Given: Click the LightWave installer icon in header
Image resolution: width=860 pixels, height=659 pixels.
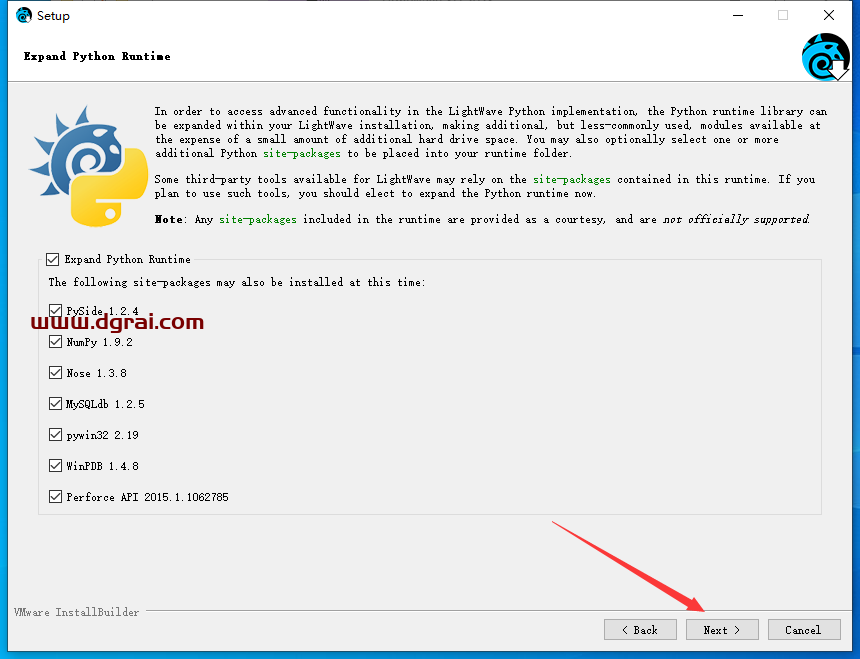Looking at the screenshot, I should 825,57.
